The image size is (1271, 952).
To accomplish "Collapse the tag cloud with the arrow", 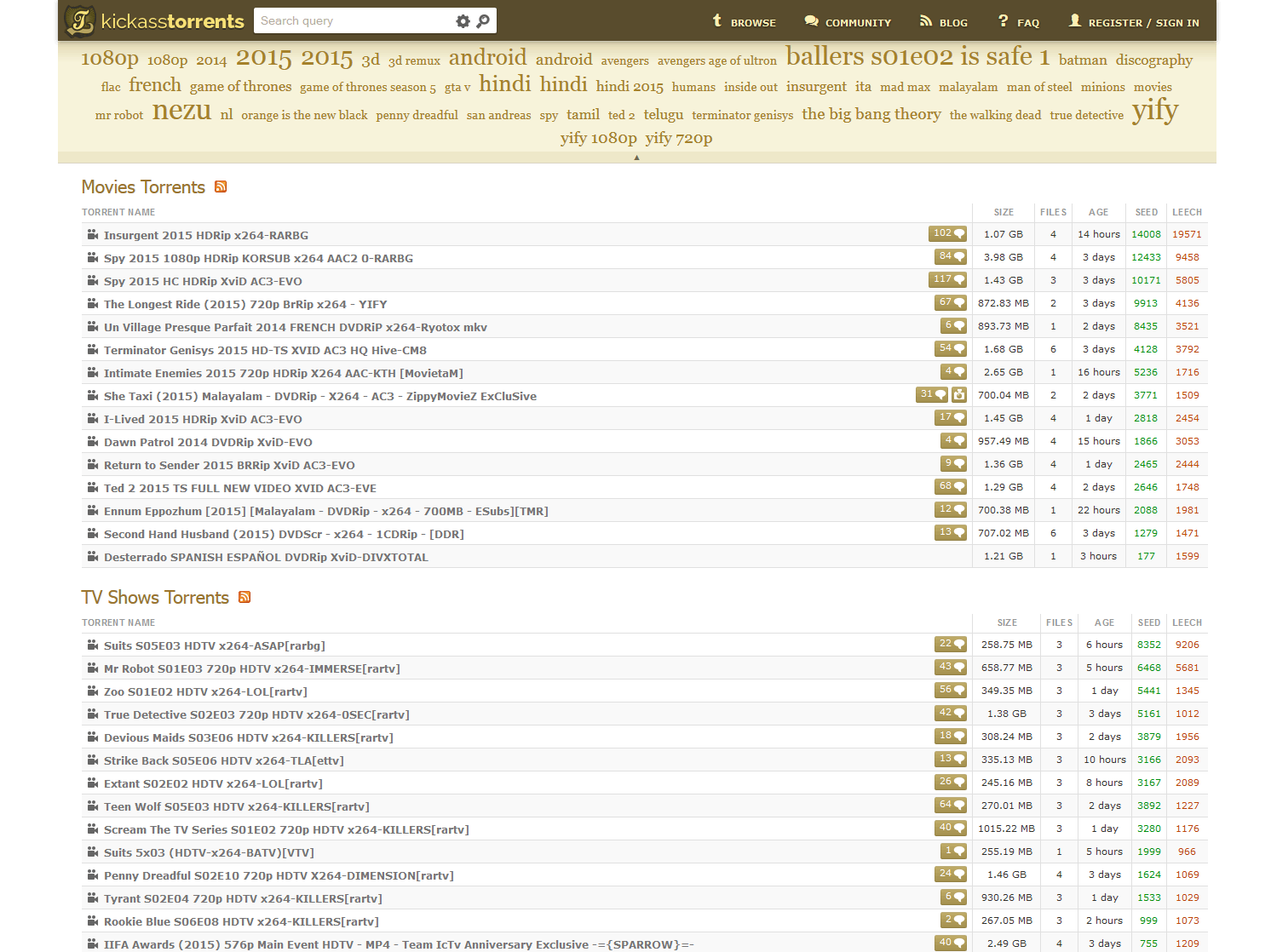I will tap(636, 158).
